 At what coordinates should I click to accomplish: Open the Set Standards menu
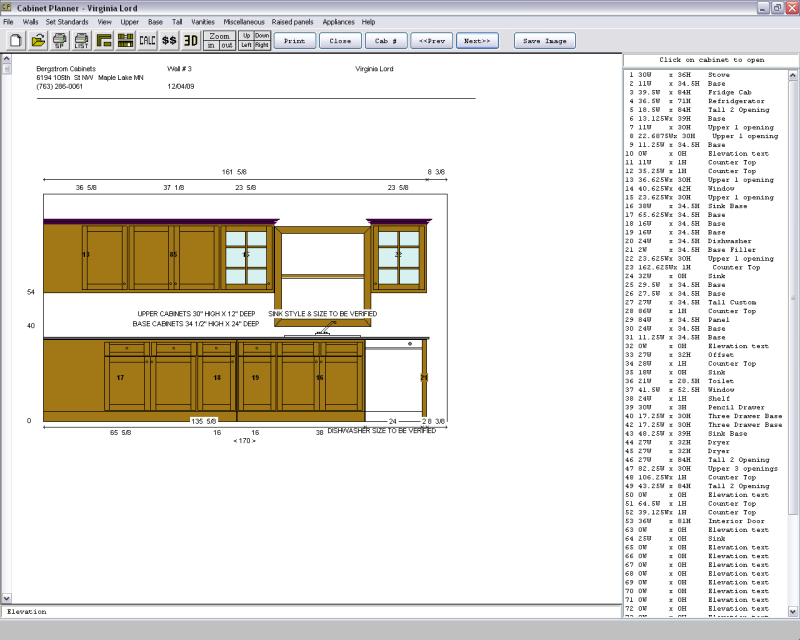pyautogui.click(x=67, y=22)
